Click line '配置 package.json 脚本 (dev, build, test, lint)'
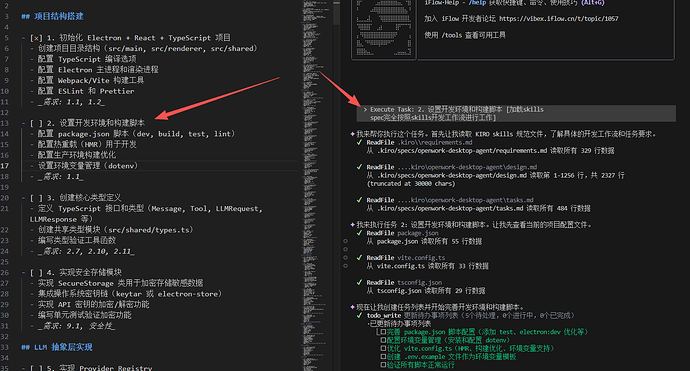The width and height of the screenshot is (690, 371). (x=136, y=134)
